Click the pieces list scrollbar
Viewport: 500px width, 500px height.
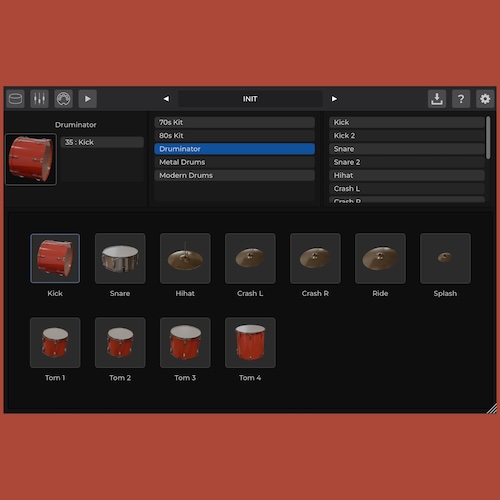coord(488,138)
